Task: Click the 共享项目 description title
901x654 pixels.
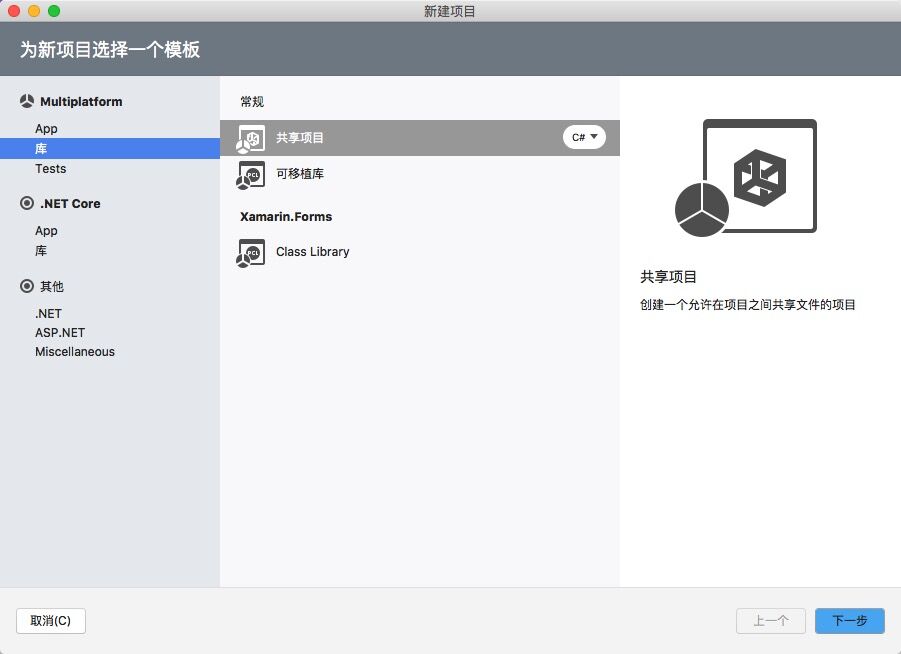Action: [668, 277]
